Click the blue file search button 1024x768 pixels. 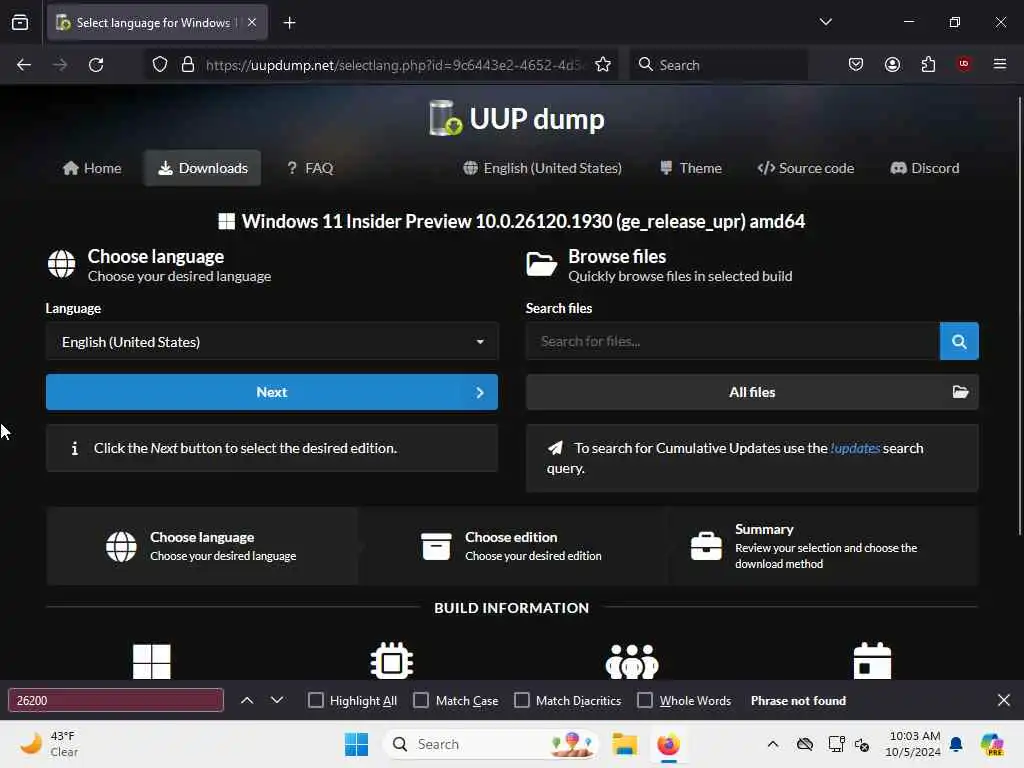click(x=959, y=342)
